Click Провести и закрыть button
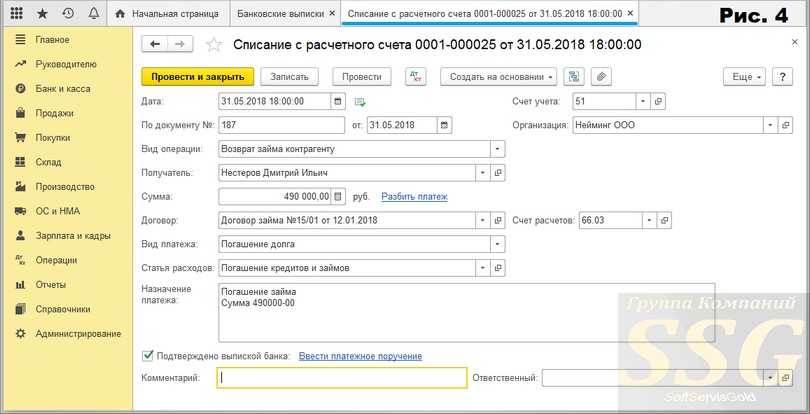Viewport: 810px width, 414px height. pos(197,76)
